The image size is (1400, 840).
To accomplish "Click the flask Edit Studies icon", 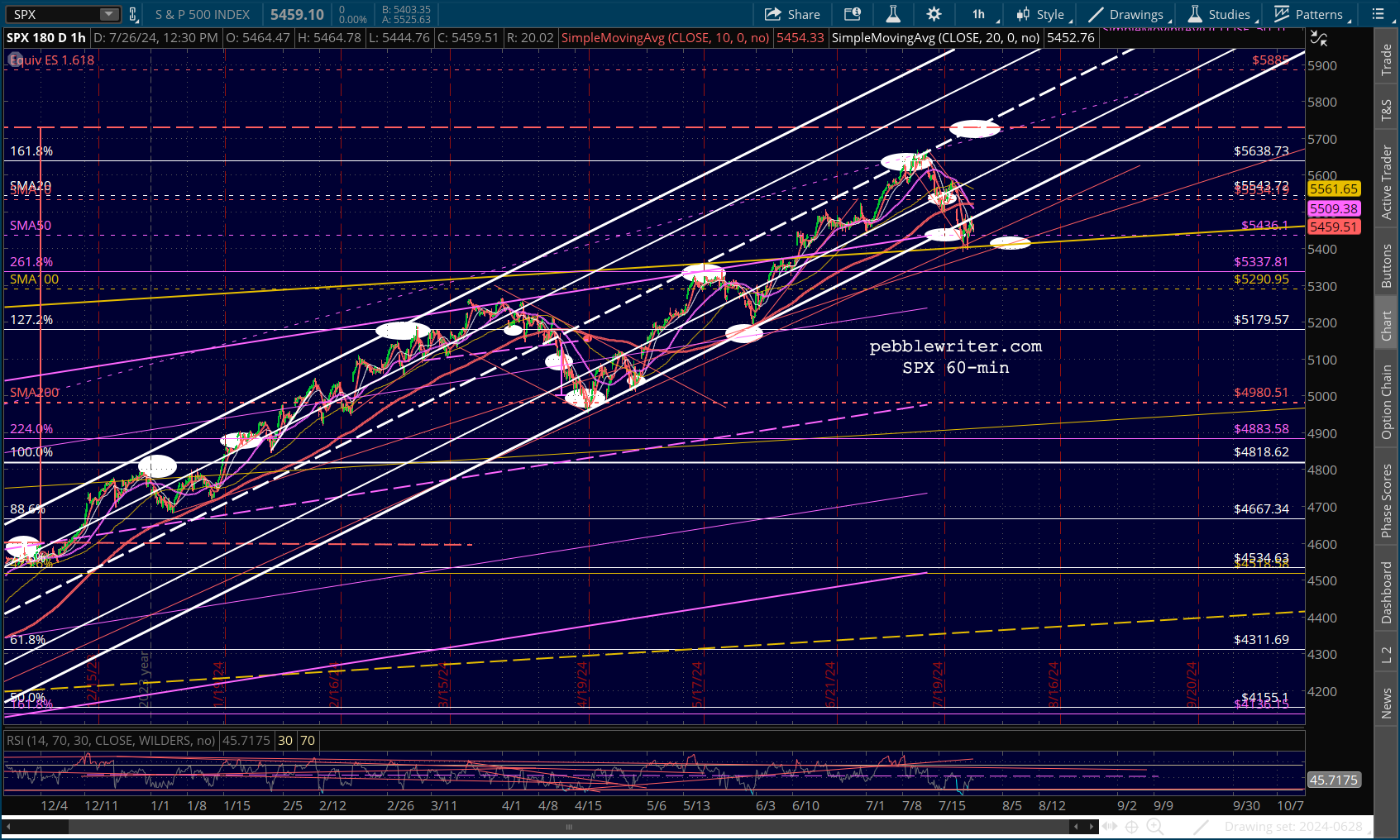I will coord(893,14).
